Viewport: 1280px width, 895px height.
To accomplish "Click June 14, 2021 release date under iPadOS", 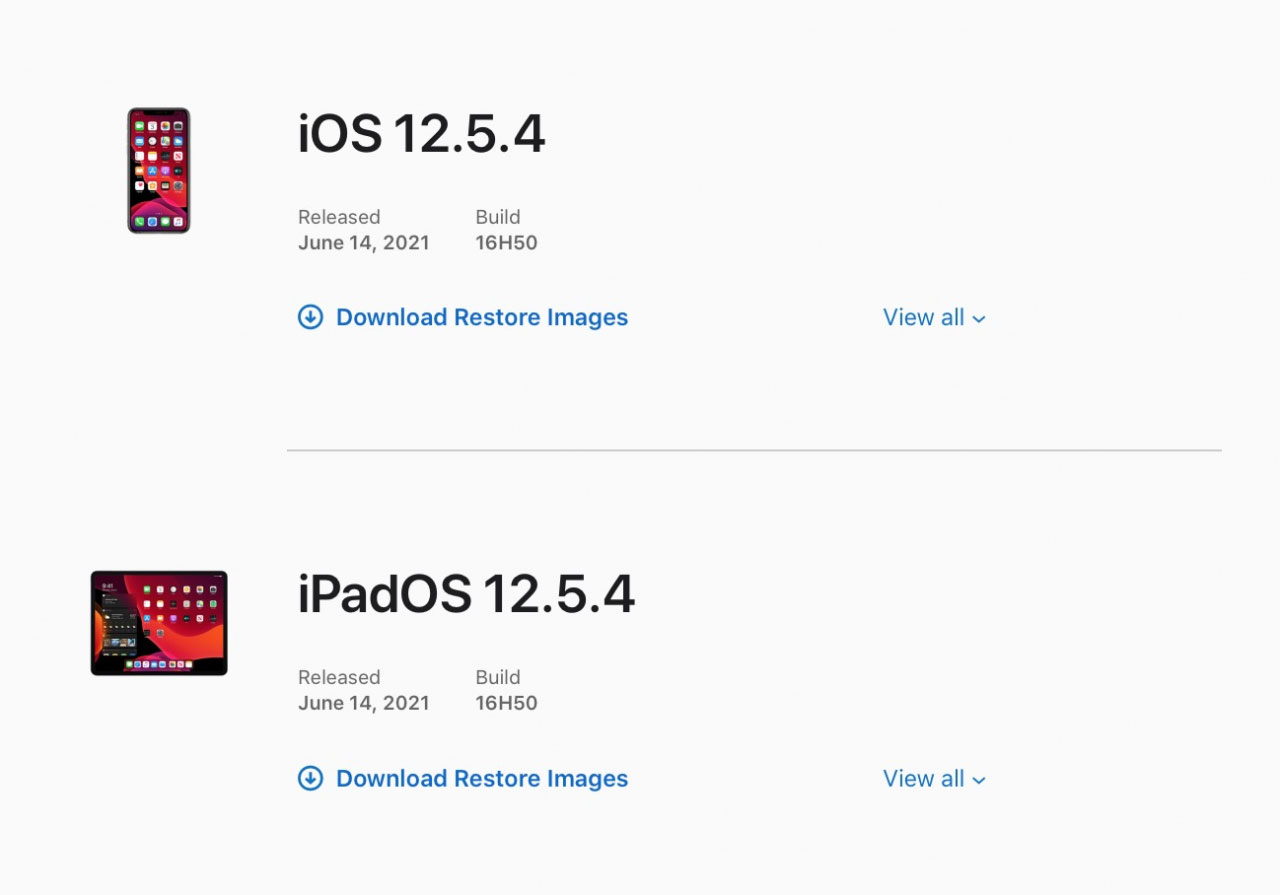I will coord(364,703).
